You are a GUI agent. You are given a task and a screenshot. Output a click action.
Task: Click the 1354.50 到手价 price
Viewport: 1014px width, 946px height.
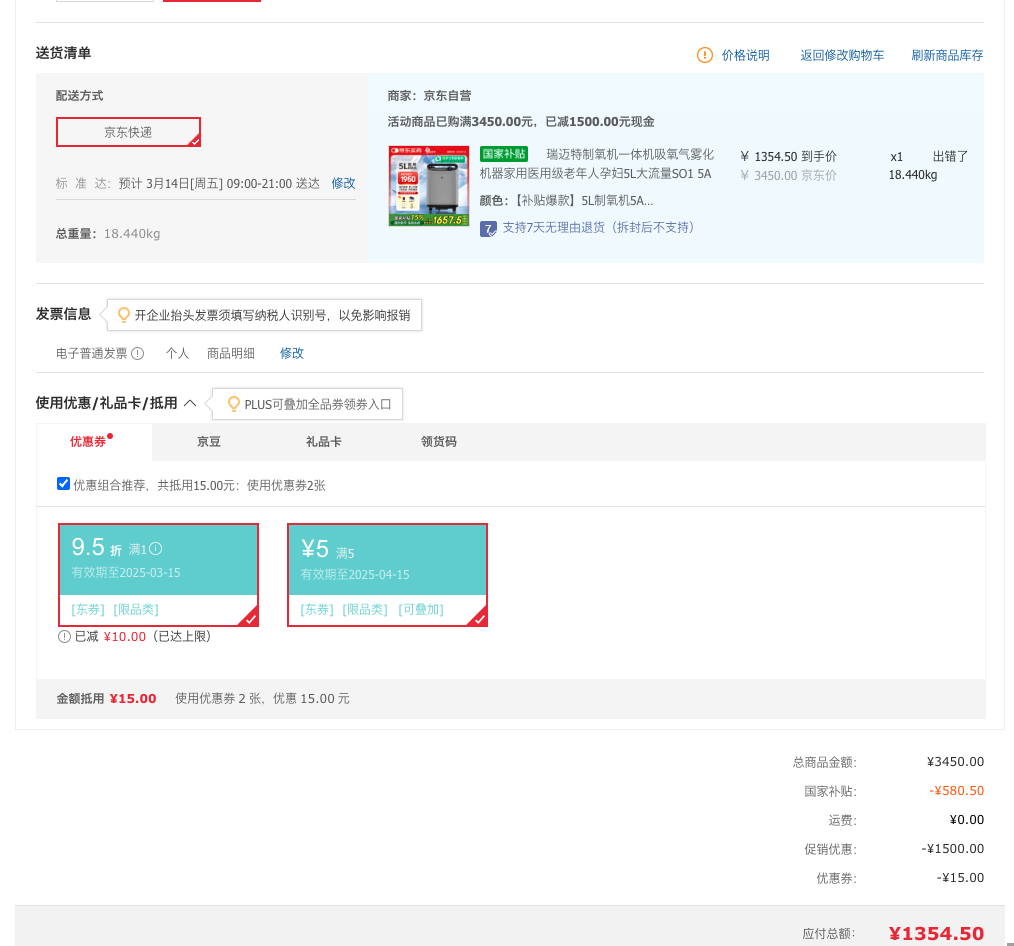pyautogui.click(x=788, y=156)
